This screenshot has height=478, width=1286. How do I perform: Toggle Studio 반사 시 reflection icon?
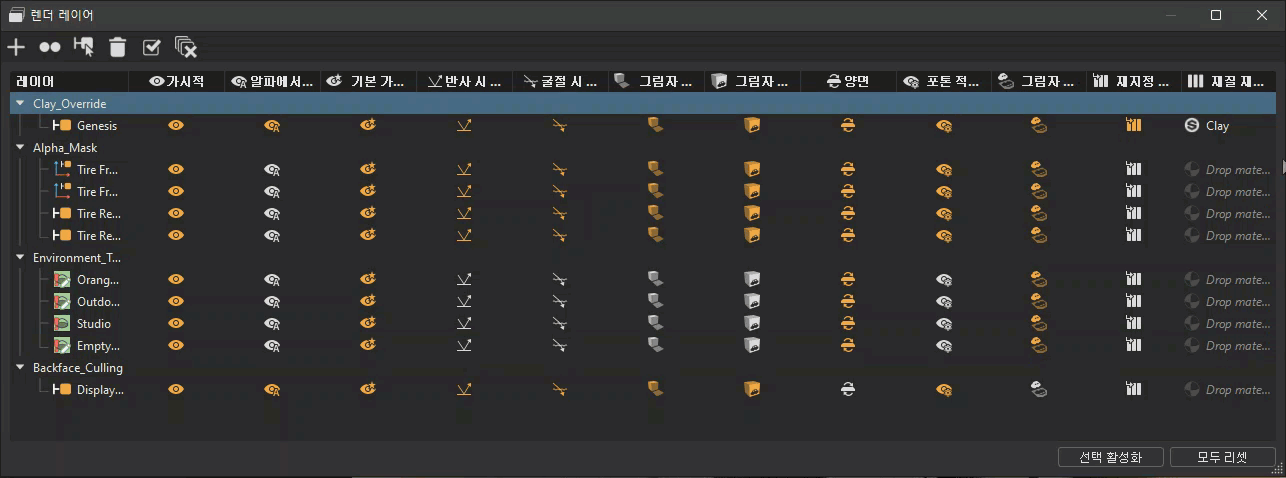coord(464,324)
